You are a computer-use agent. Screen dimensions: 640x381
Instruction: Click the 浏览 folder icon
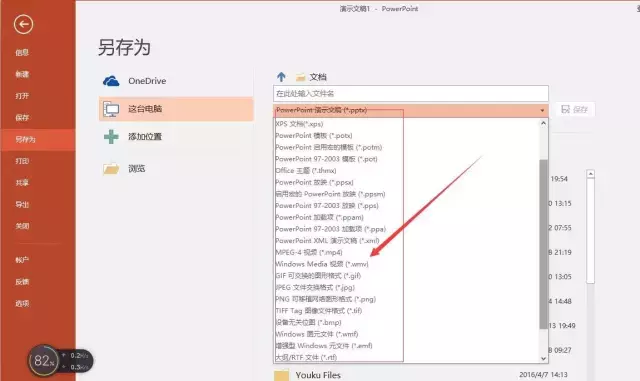pyautogui.click(x=111, y=168)
